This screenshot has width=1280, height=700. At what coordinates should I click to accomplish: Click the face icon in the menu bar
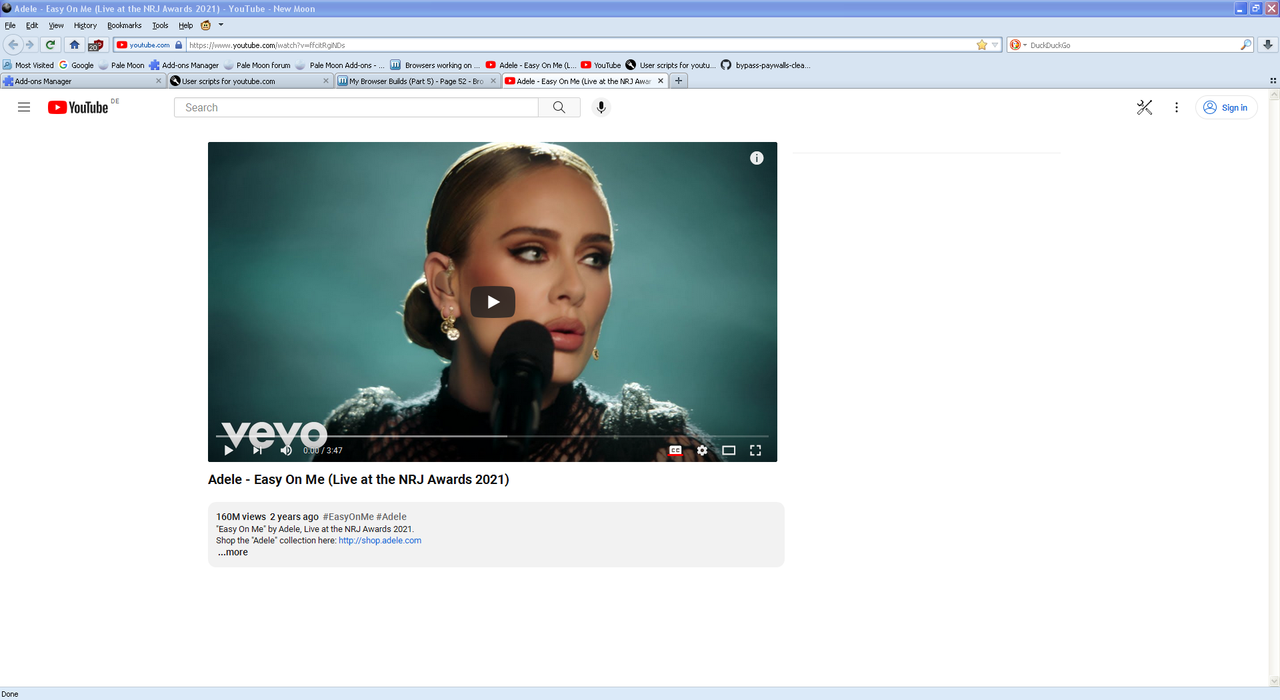point(206,25)
